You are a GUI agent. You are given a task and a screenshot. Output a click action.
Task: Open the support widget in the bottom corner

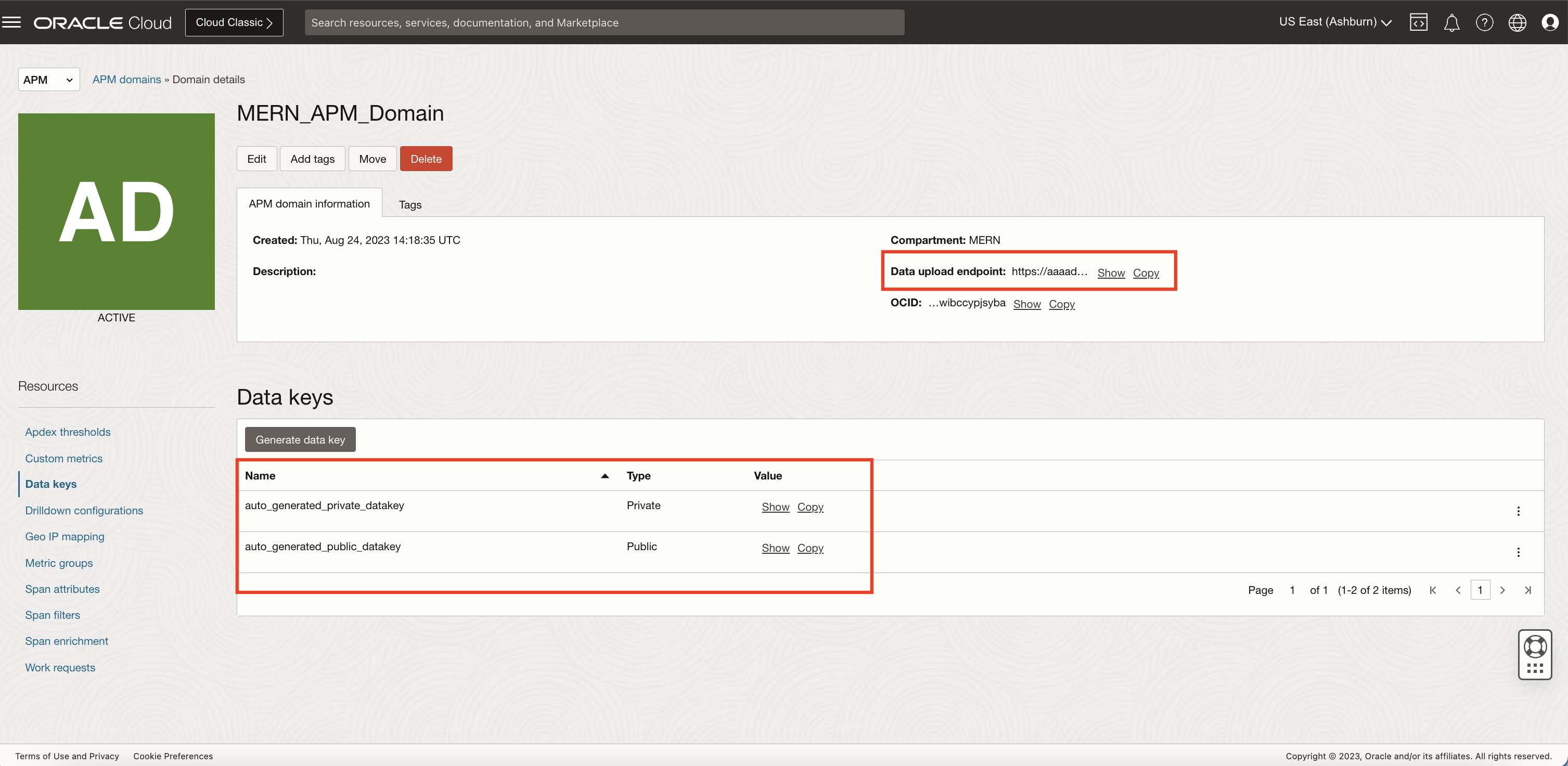tap(1535, 655)
